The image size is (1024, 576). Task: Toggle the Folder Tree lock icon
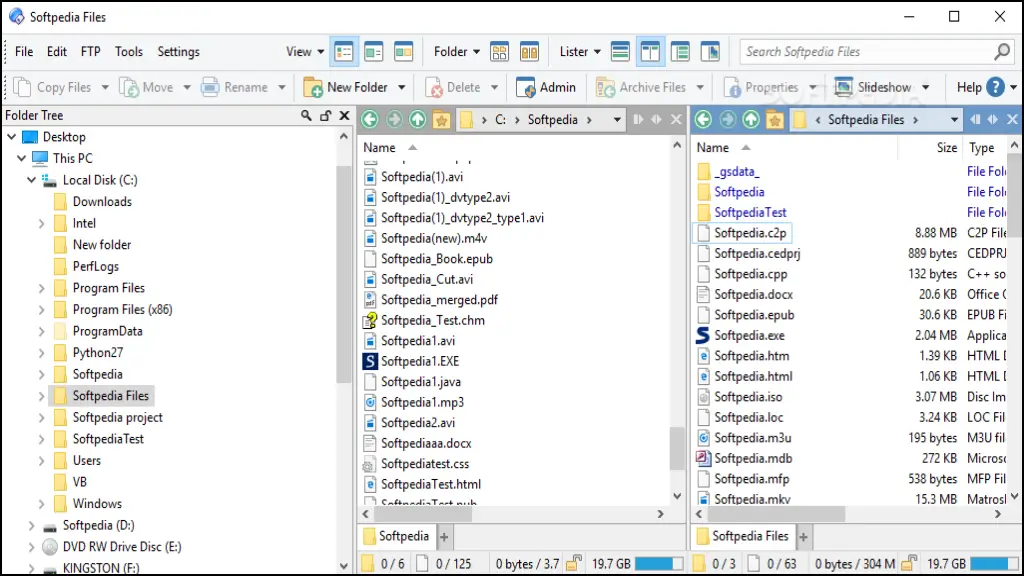point(325,116)
